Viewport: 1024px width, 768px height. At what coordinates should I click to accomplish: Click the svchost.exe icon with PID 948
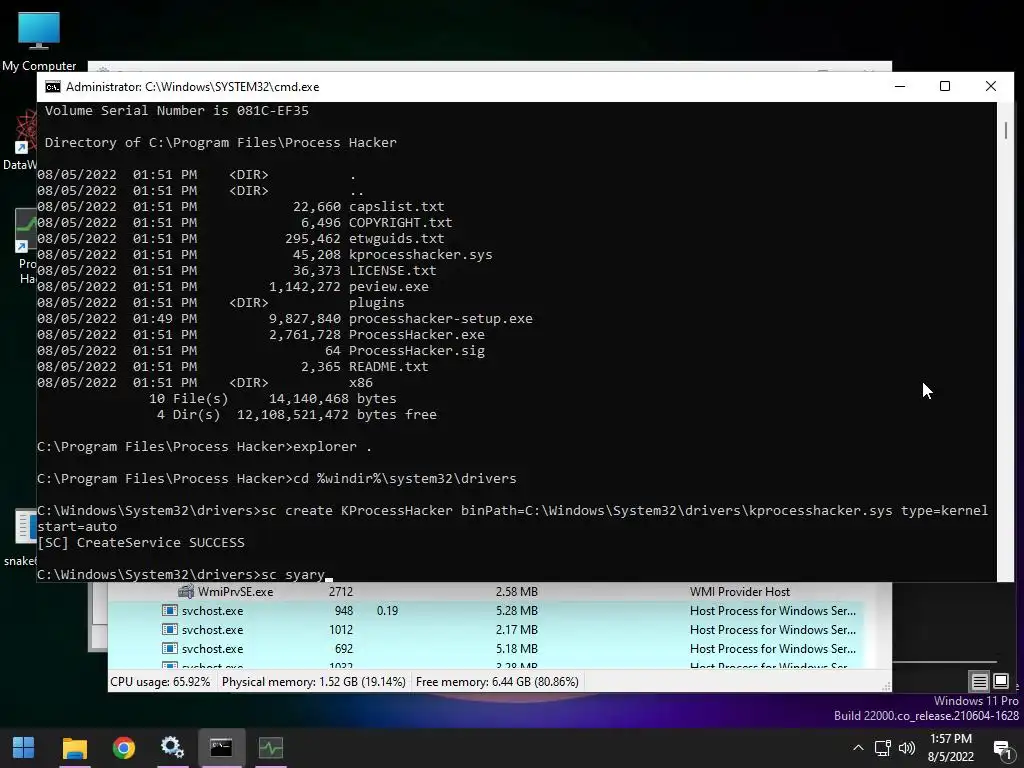pos(170,611)
